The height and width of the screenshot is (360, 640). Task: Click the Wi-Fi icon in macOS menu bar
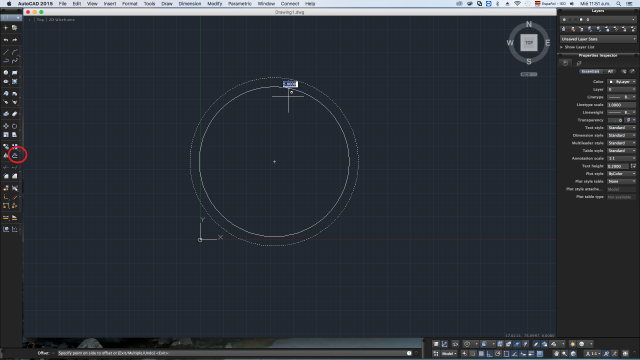[517, 4]
